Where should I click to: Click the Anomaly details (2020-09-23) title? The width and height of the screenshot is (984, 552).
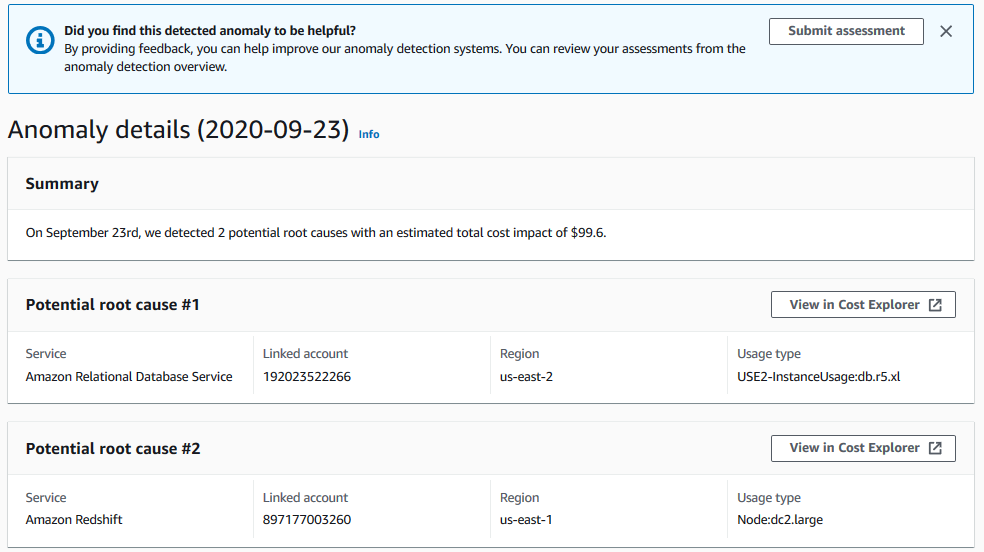(x=178, y=130)
